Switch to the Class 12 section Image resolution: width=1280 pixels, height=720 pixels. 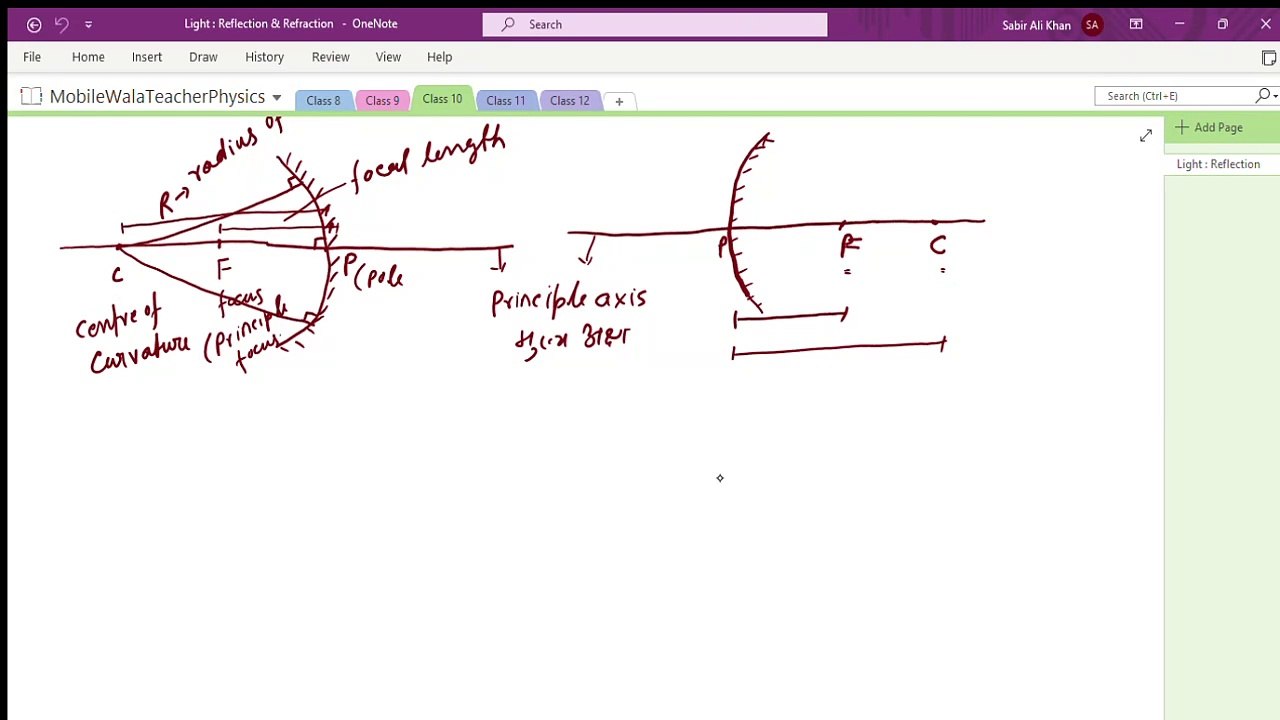pos(570,100)
